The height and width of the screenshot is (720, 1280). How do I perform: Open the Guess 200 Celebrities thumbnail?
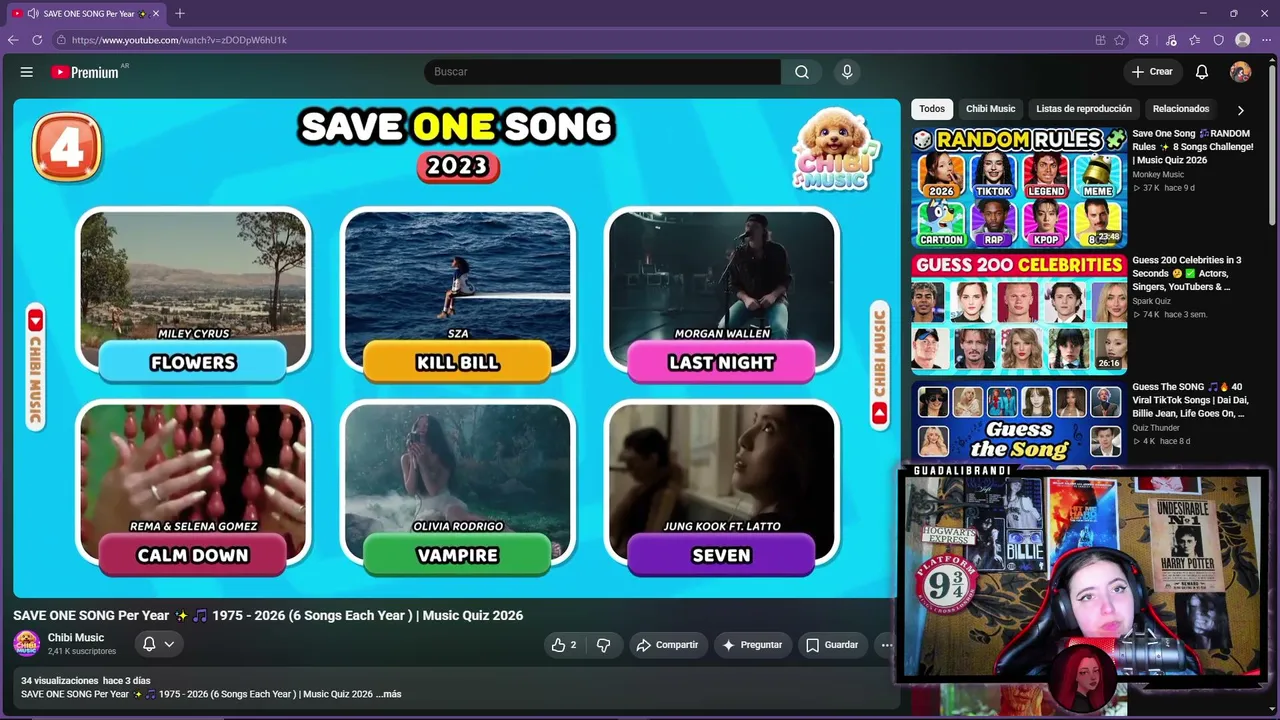click(x=1019, y=314)
